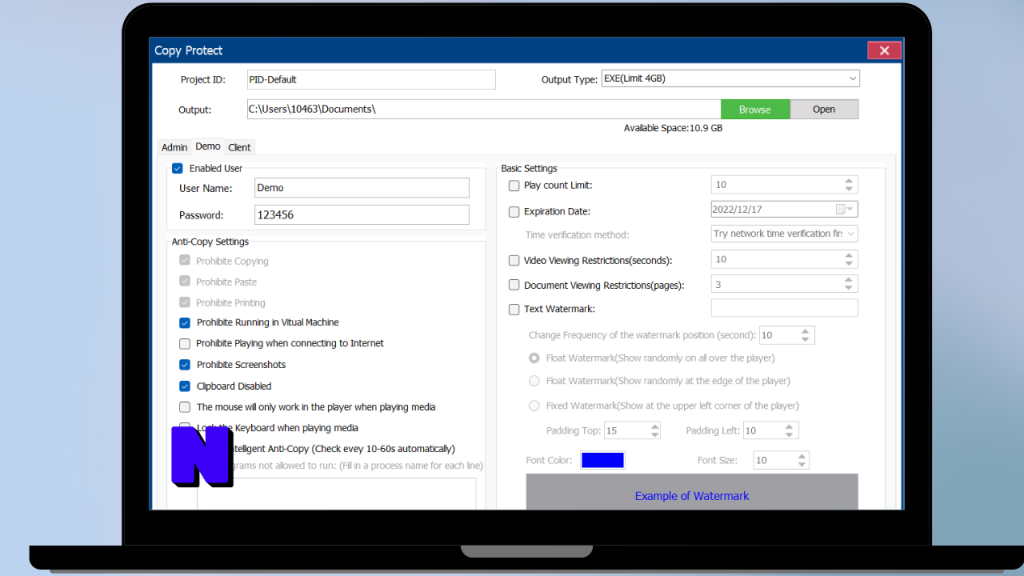Click the Available Space 10.9 GB text
This screenshot has width=1024, height=576.
(x=673, y=128)
